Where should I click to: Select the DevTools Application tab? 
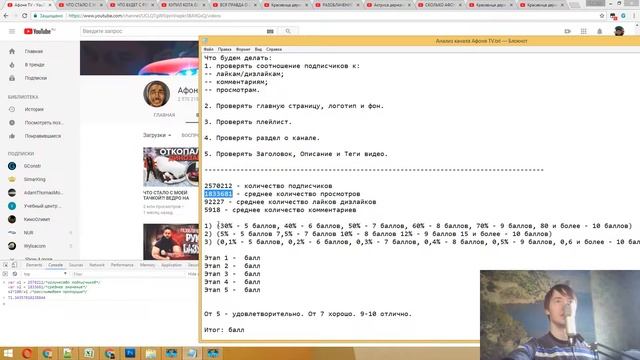tap(171, 265)
